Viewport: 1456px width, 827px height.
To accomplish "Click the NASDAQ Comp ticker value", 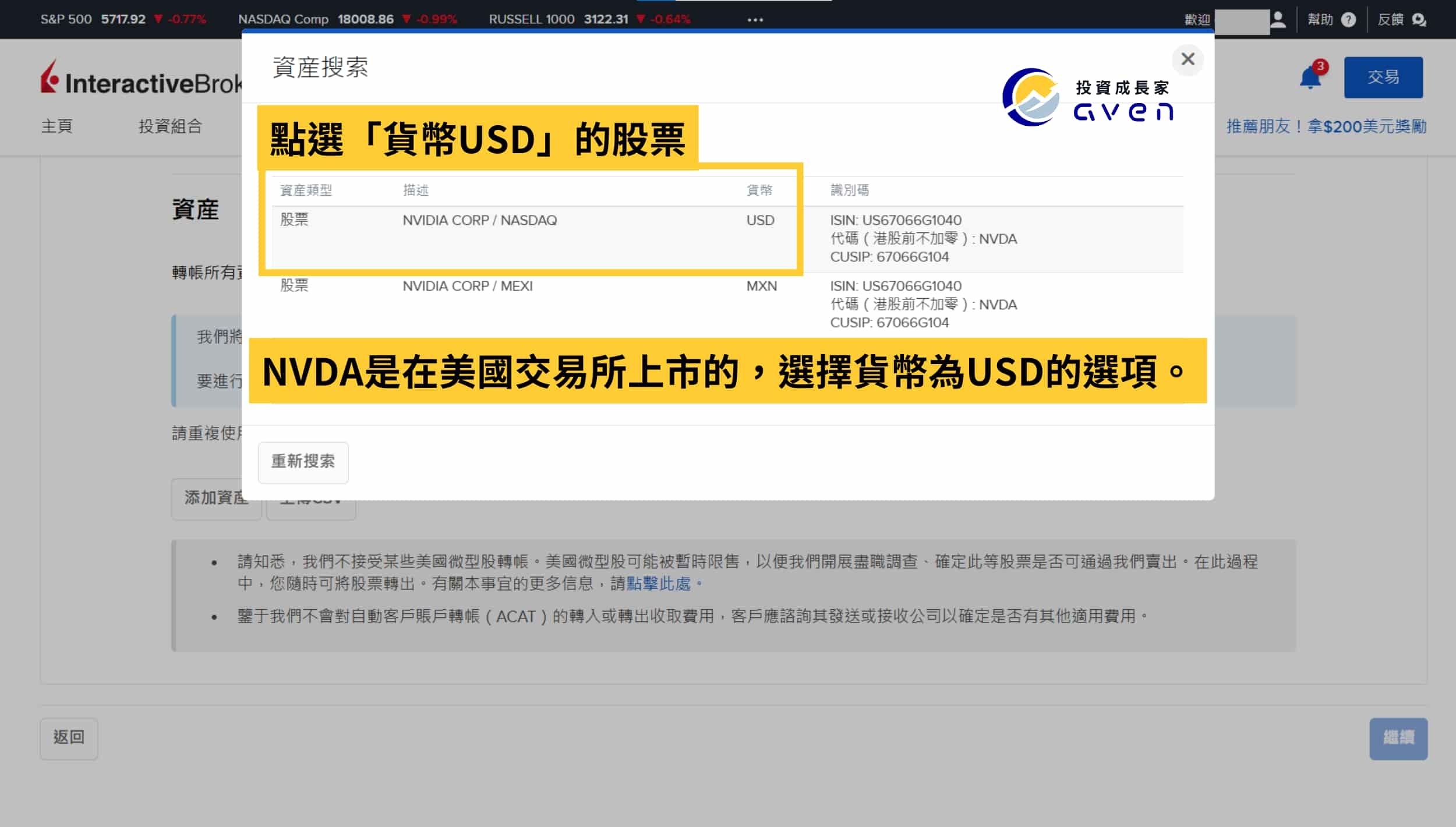I will 366,19.
